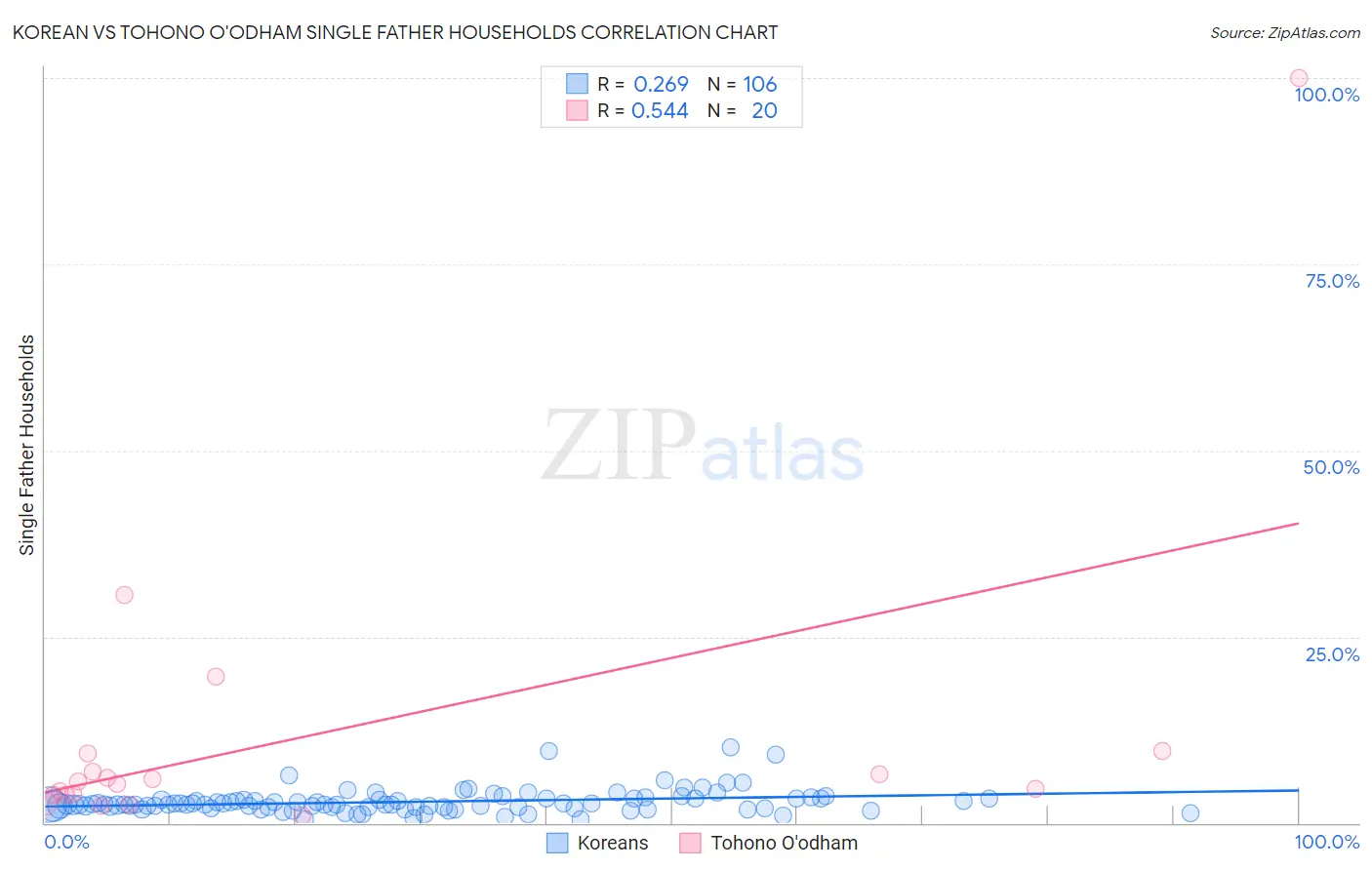Click the 50.0% y-axis label
This screenshot has height=870, width=1372.
[x=1331, y=467]
